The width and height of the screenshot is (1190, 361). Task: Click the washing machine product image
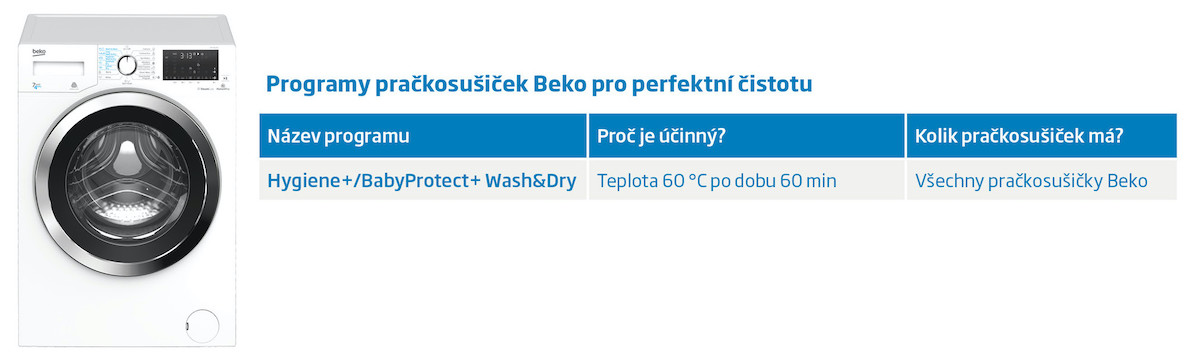[x=127, y=180]
